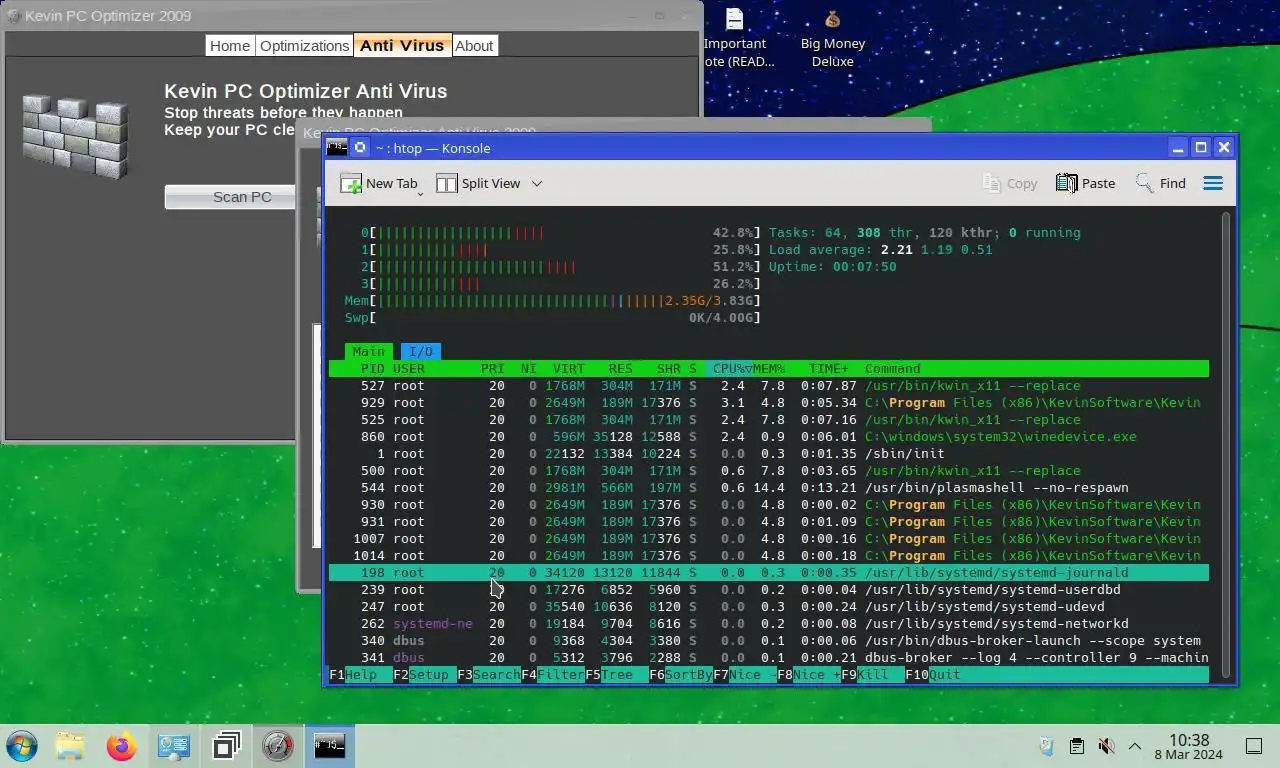This screenshot has height=768, width=1280.
Task: Select the /usr/bin/plasmashell --no-respawn row
Action: [769, 487]
